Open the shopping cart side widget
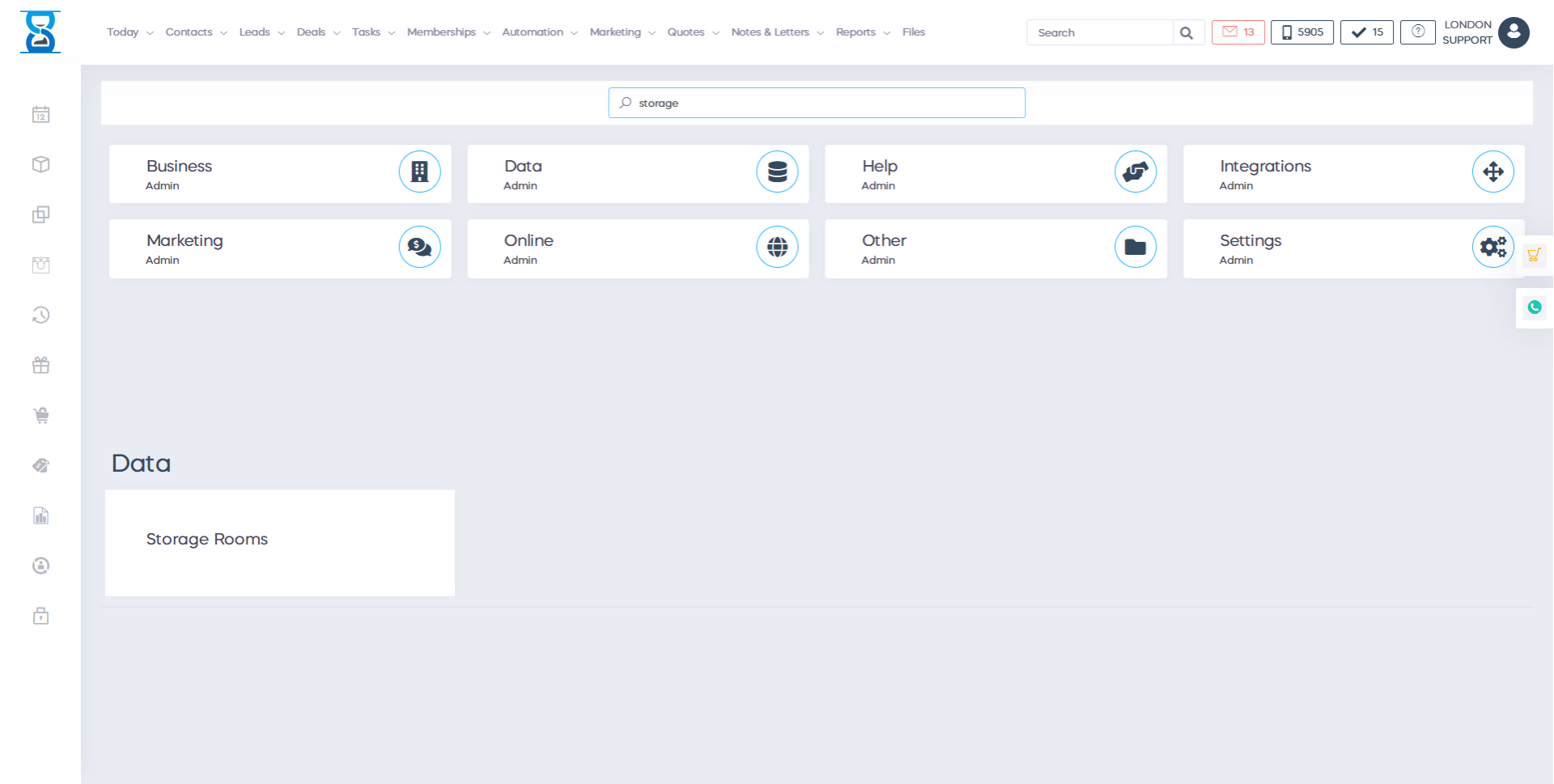The height and width of the screenshot is (784, 1554). [1534, 256]
